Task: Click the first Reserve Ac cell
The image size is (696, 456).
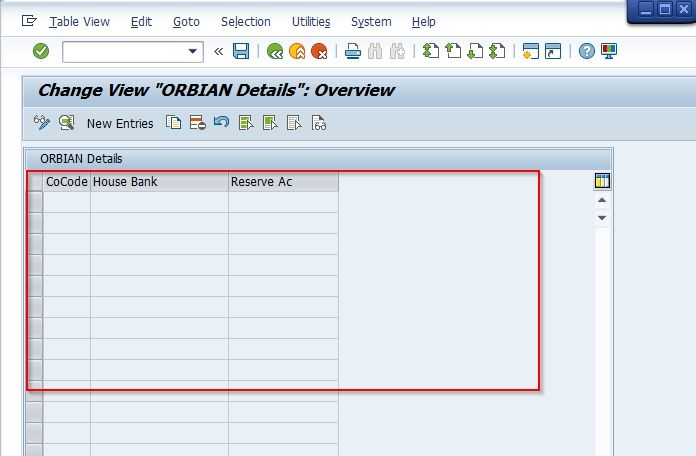Action: tap(283, 202)
